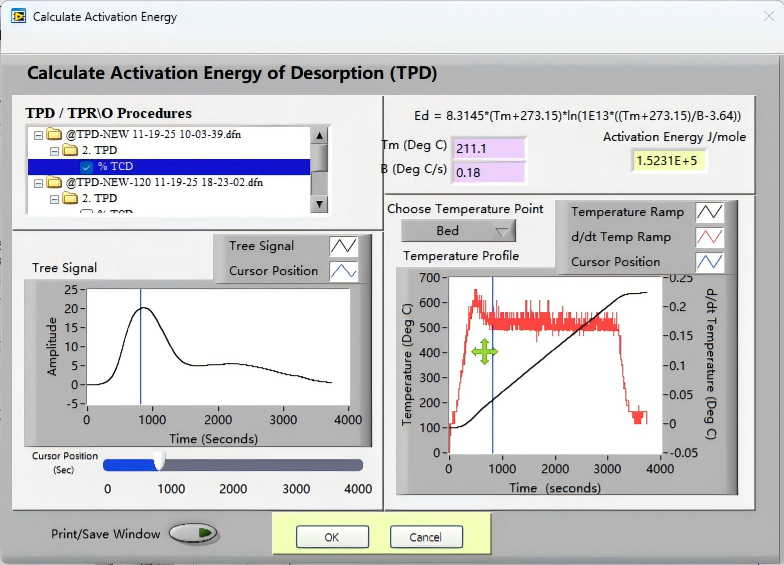Collapse the @TPD-NEW 11-19-25 10-03-39.dfn node
The image size is (784, 565).
pos(38,135)
